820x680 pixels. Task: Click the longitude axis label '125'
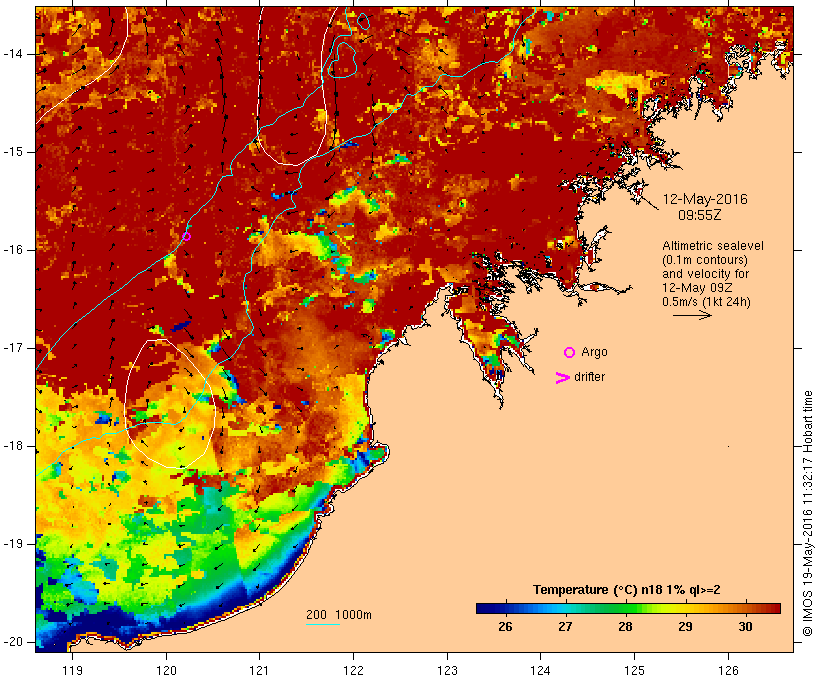coord(634,670)
